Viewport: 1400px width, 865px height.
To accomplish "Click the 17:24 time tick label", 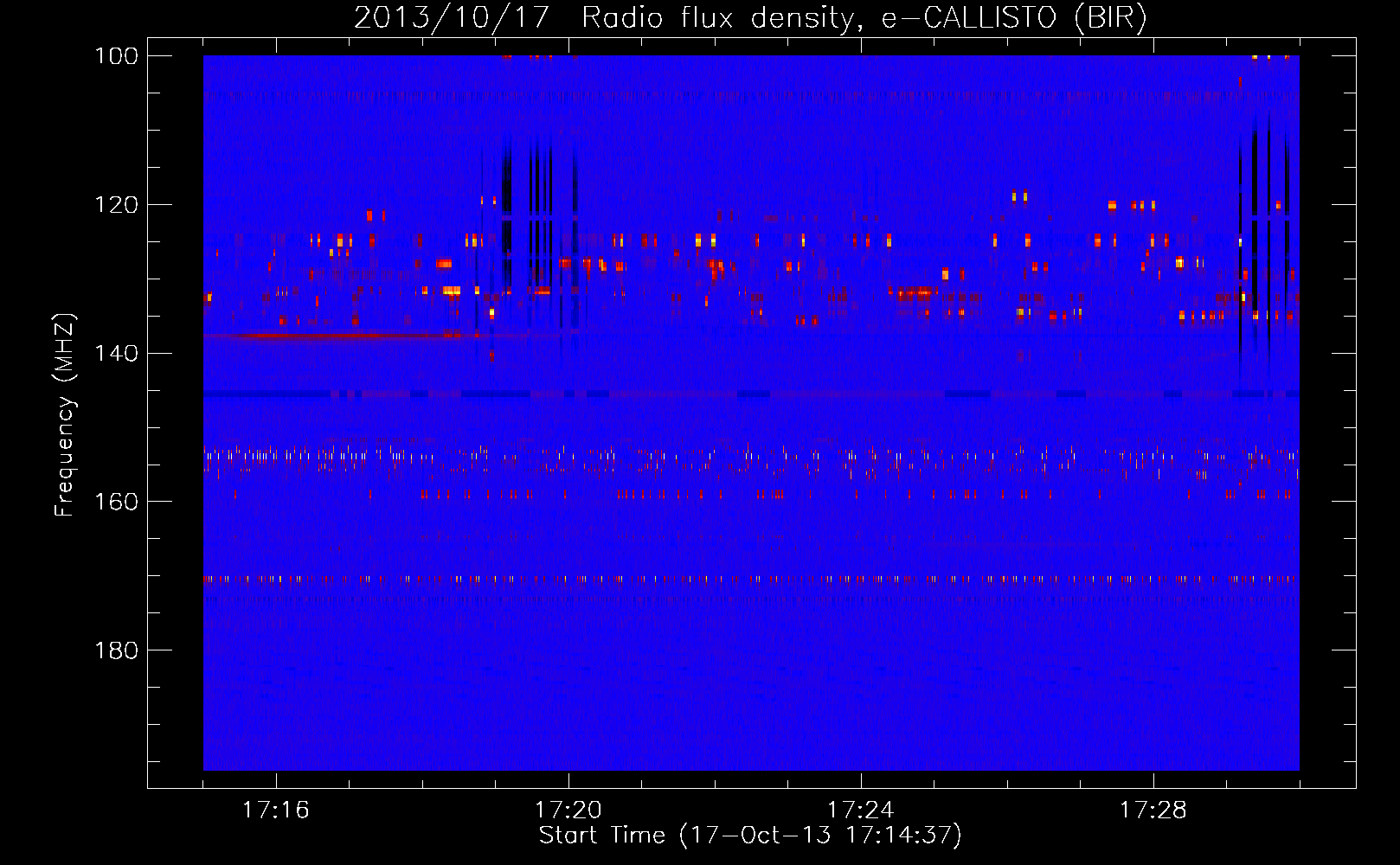I will tap(861, 811).
